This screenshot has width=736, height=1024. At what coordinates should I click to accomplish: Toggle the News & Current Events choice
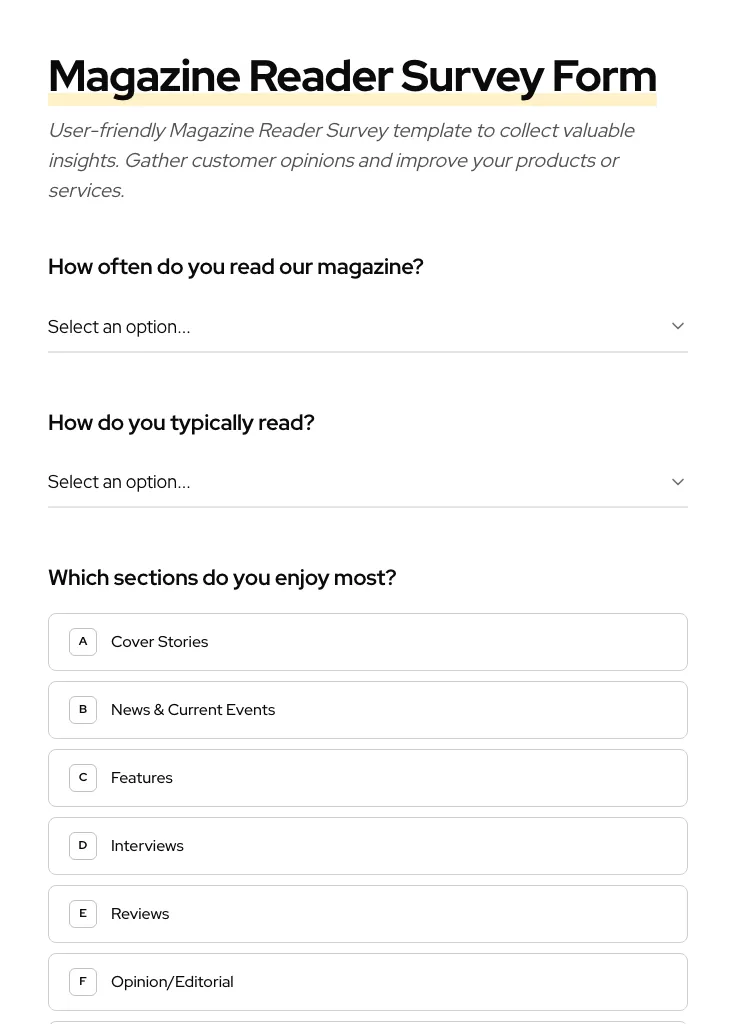click(368, 709)
